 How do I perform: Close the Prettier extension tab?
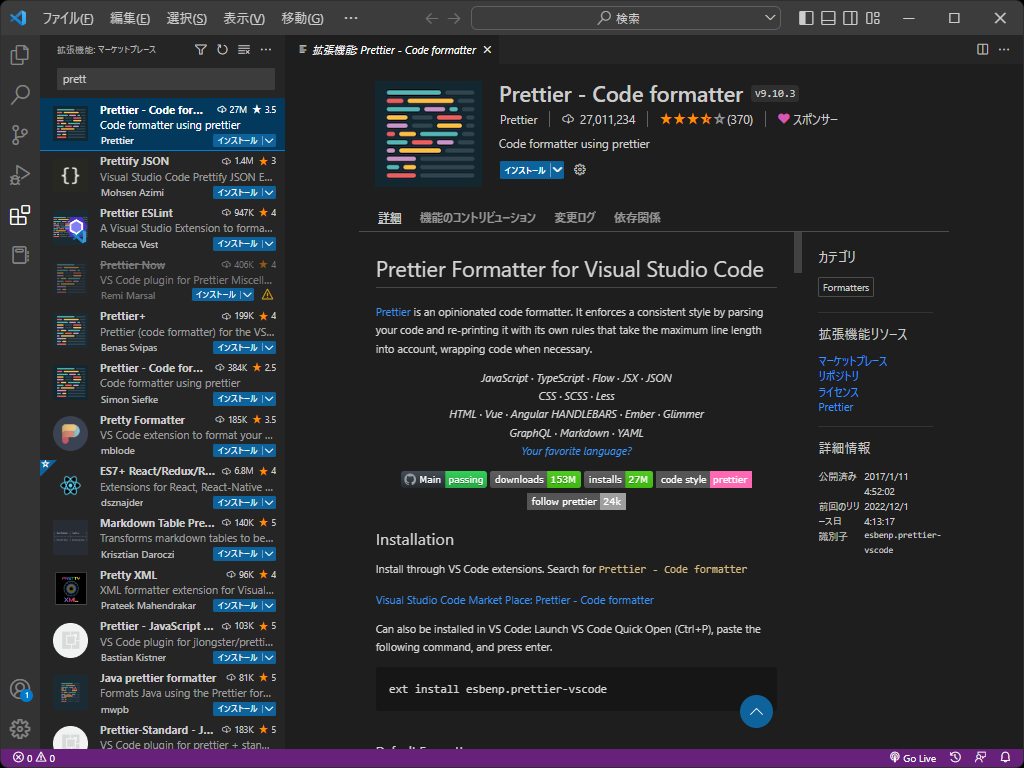[487, 50]
